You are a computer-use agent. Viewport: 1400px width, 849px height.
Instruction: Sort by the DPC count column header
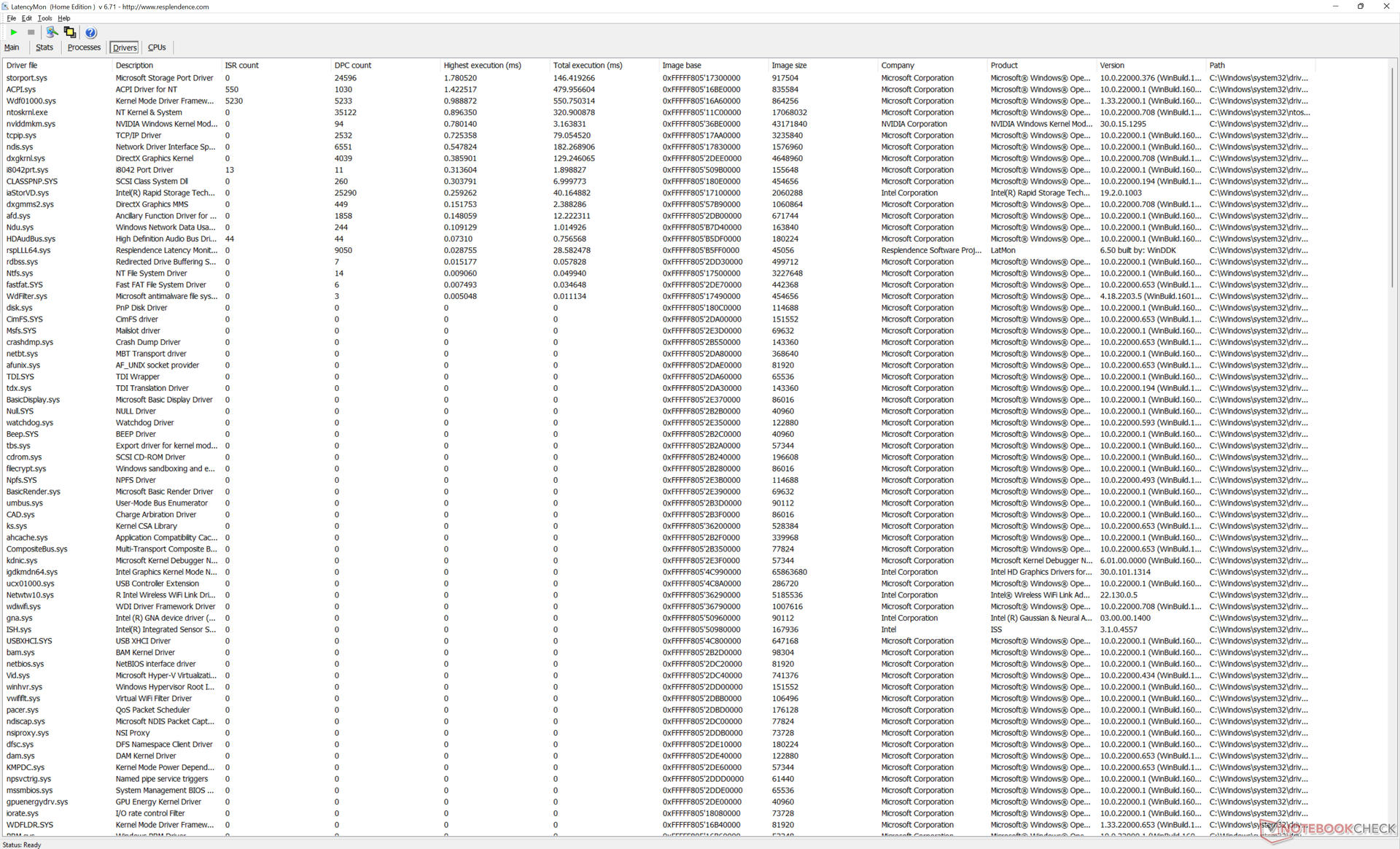(x=353, y=66)
